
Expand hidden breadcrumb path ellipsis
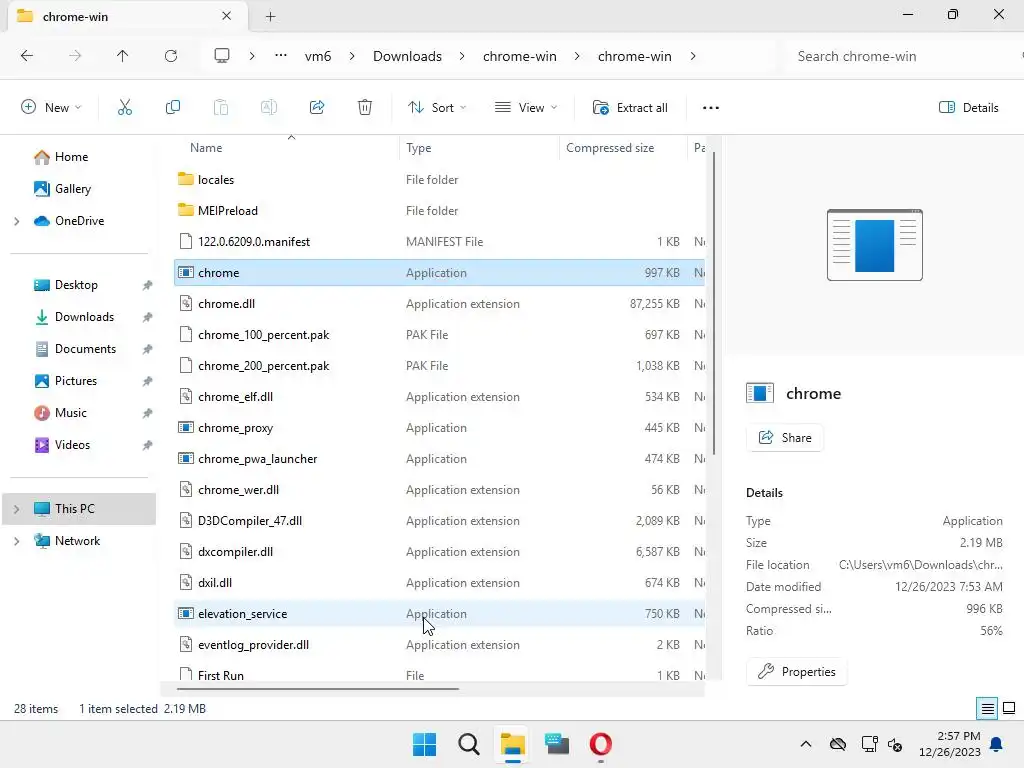coord(281,56)
